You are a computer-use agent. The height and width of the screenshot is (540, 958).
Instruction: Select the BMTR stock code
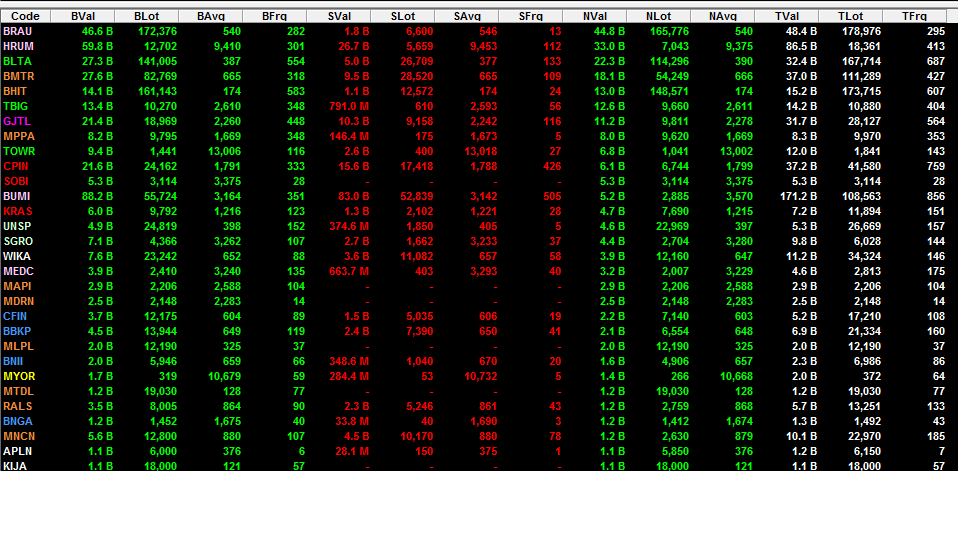pos(18,76)
